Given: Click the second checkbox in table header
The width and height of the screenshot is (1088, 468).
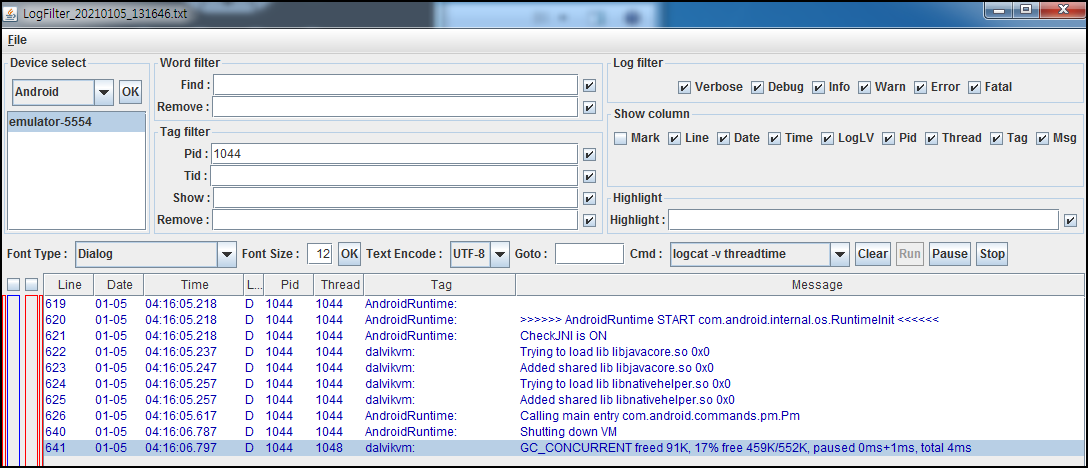Looking at the screenshot, I should 31,285.
